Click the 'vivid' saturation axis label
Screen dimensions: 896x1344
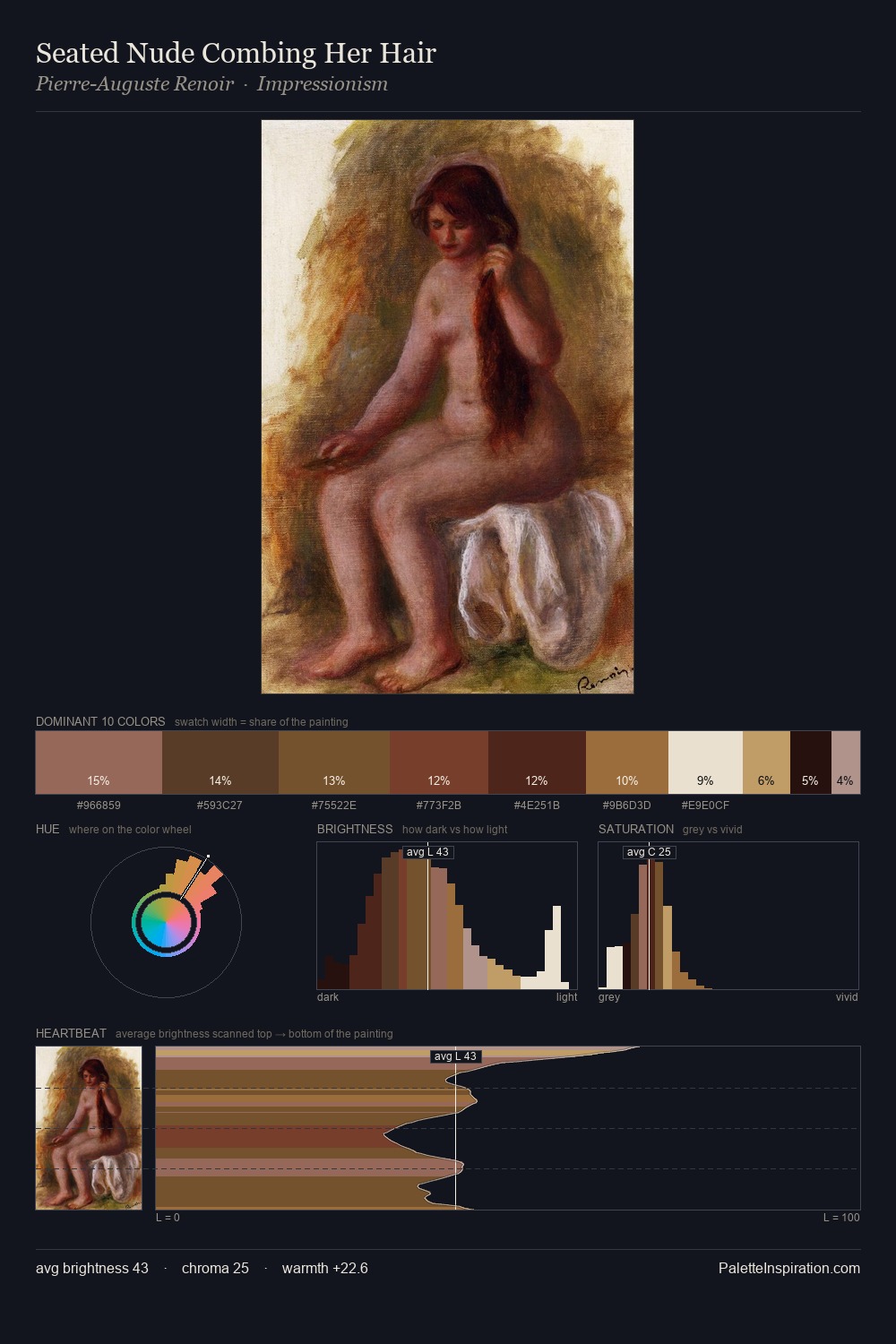(847, 996)
